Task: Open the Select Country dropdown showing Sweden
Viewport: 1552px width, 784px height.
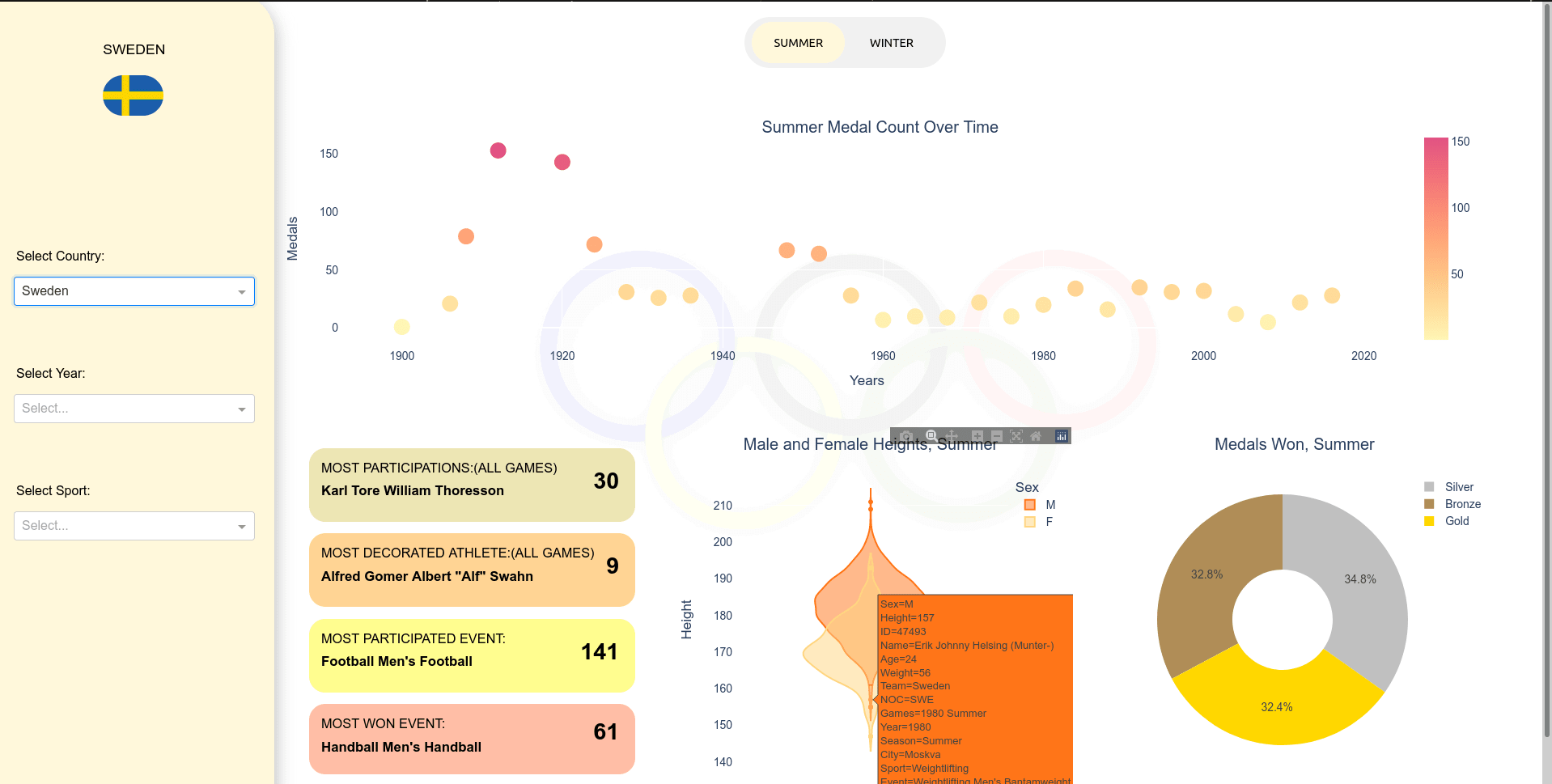Action: click(x=134, y=291)
